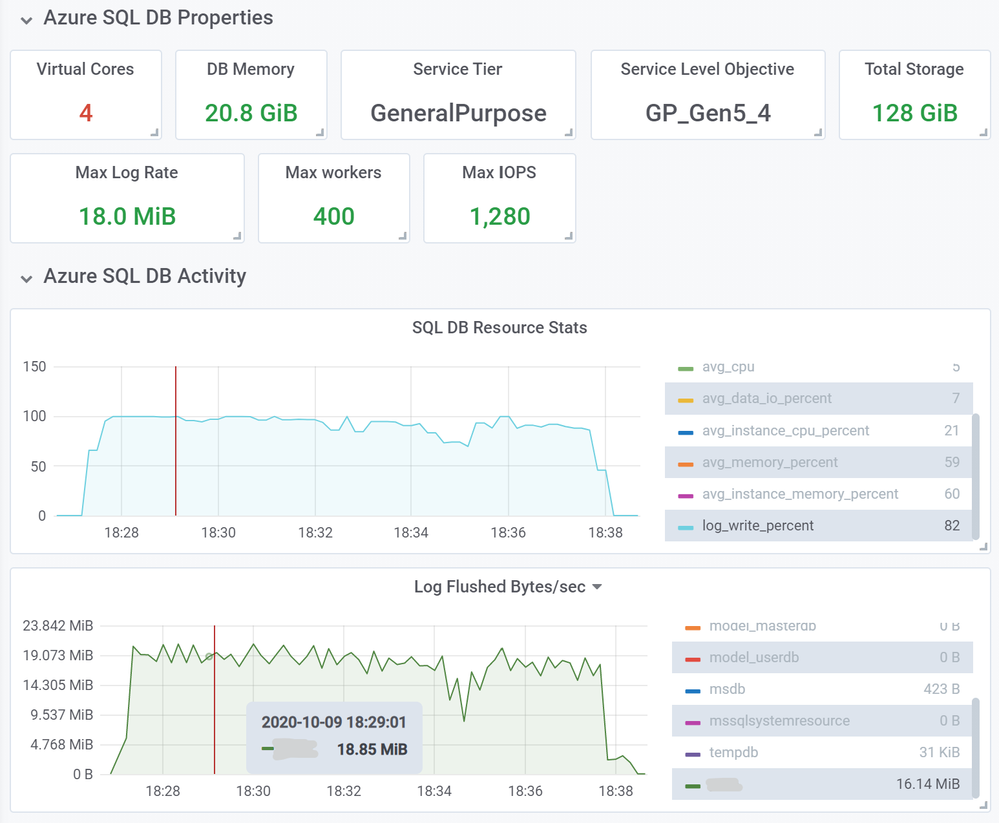999x823 pixels.
Task: Click the Service Tier panel resize handle
Action: click(x=568, y=132)
